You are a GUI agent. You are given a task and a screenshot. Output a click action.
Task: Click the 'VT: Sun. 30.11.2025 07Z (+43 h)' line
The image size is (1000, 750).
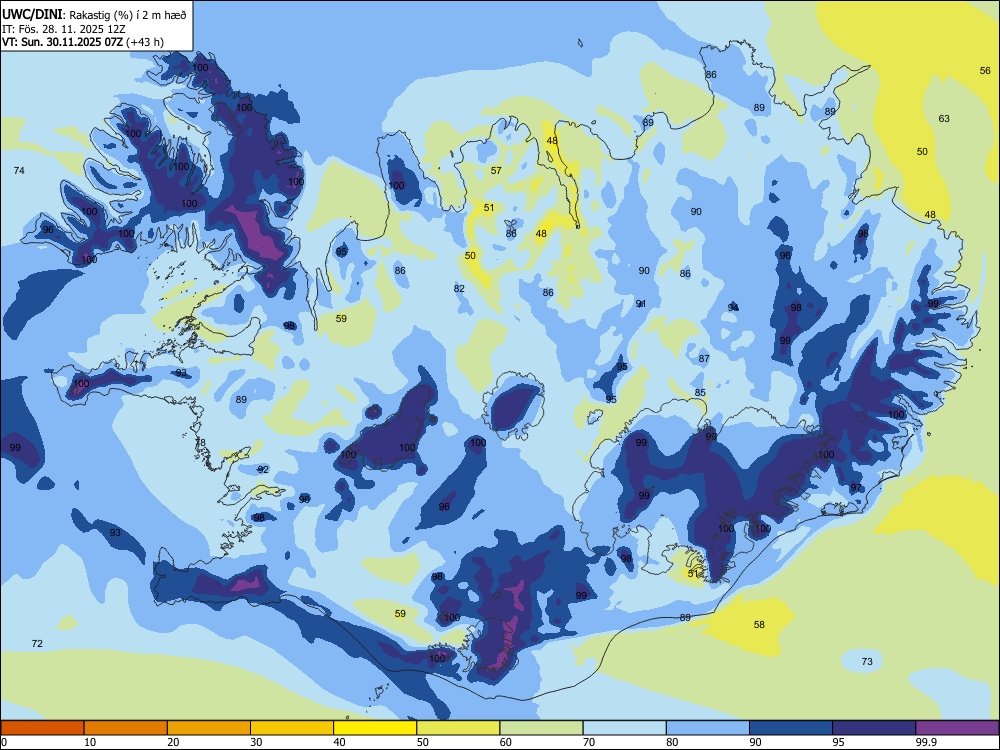click(83, 42)
